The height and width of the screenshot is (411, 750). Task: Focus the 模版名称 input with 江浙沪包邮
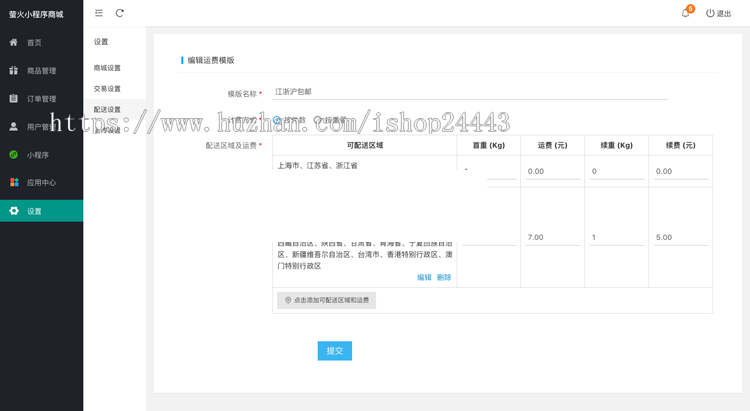tap(470, 91)
